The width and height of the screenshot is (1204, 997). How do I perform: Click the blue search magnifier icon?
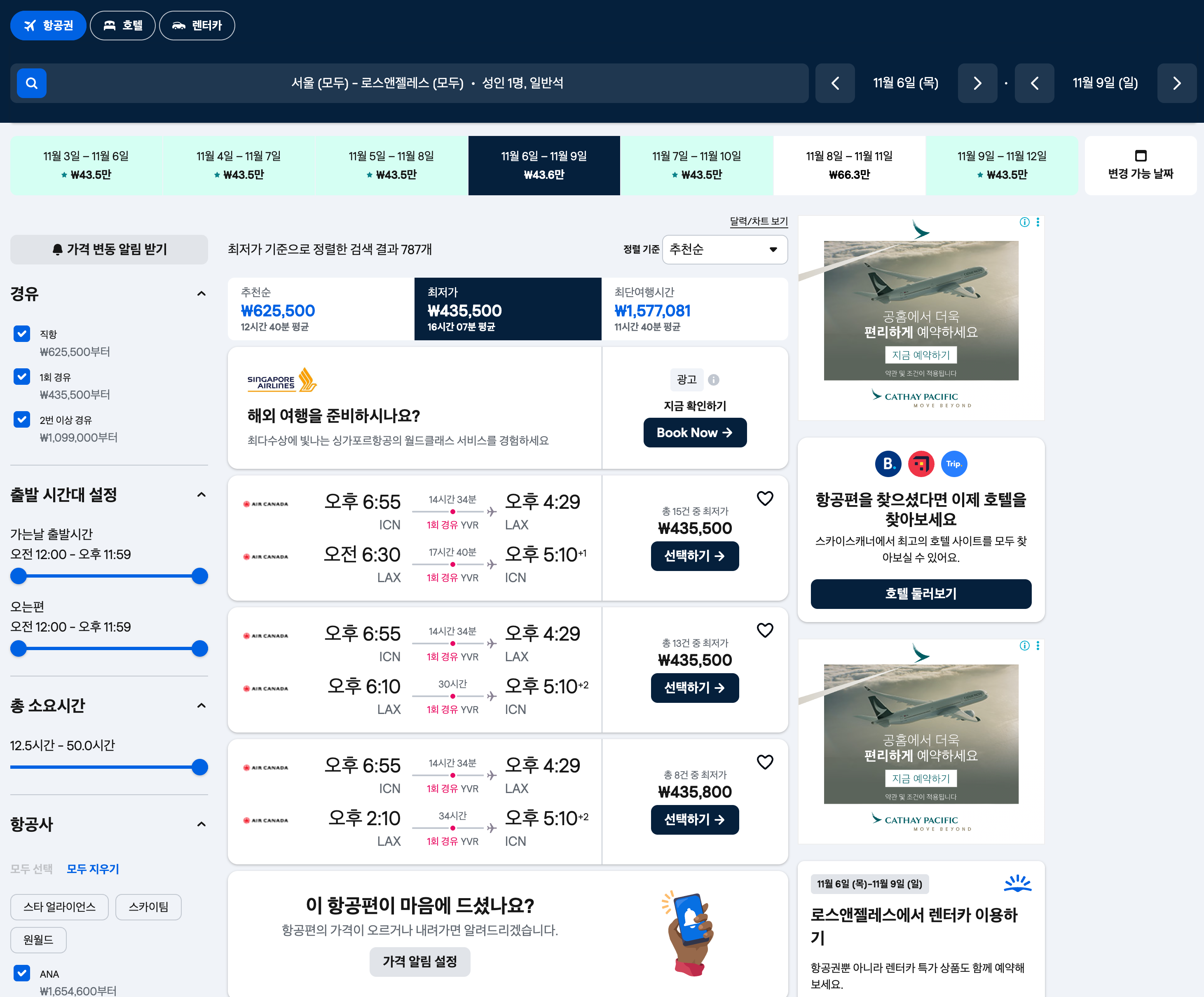pyautogui.click(x=32, y=83)
